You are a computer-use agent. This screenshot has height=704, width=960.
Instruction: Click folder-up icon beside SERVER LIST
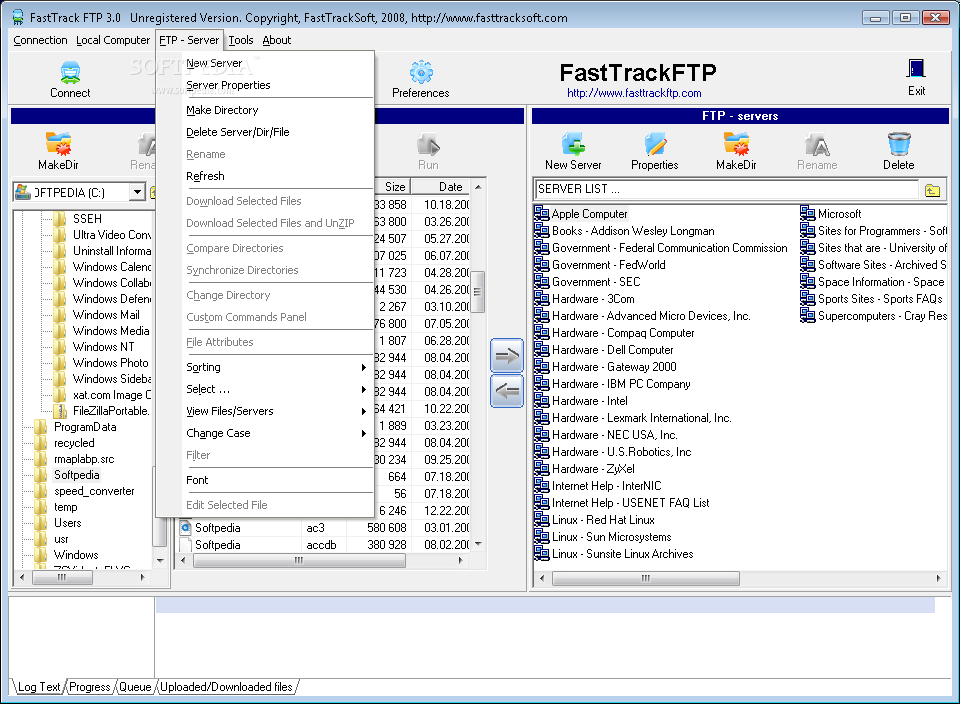(x=932, y=190)
